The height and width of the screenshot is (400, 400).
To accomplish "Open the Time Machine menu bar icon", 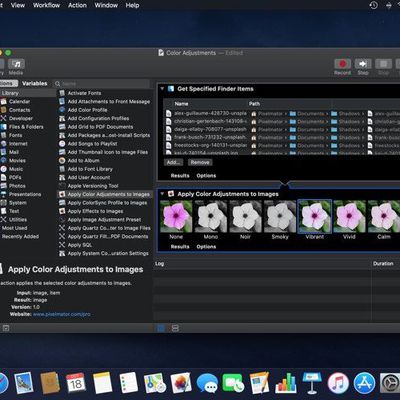I will pyautogui.click(x=374, y=5).
